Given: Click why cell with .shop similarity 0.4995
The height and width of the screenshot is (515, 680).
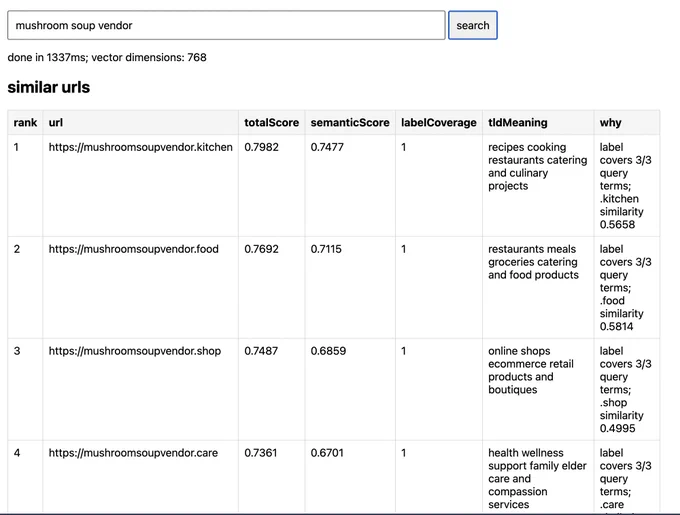Looking at the screenshot, I should tap(627, 390).
